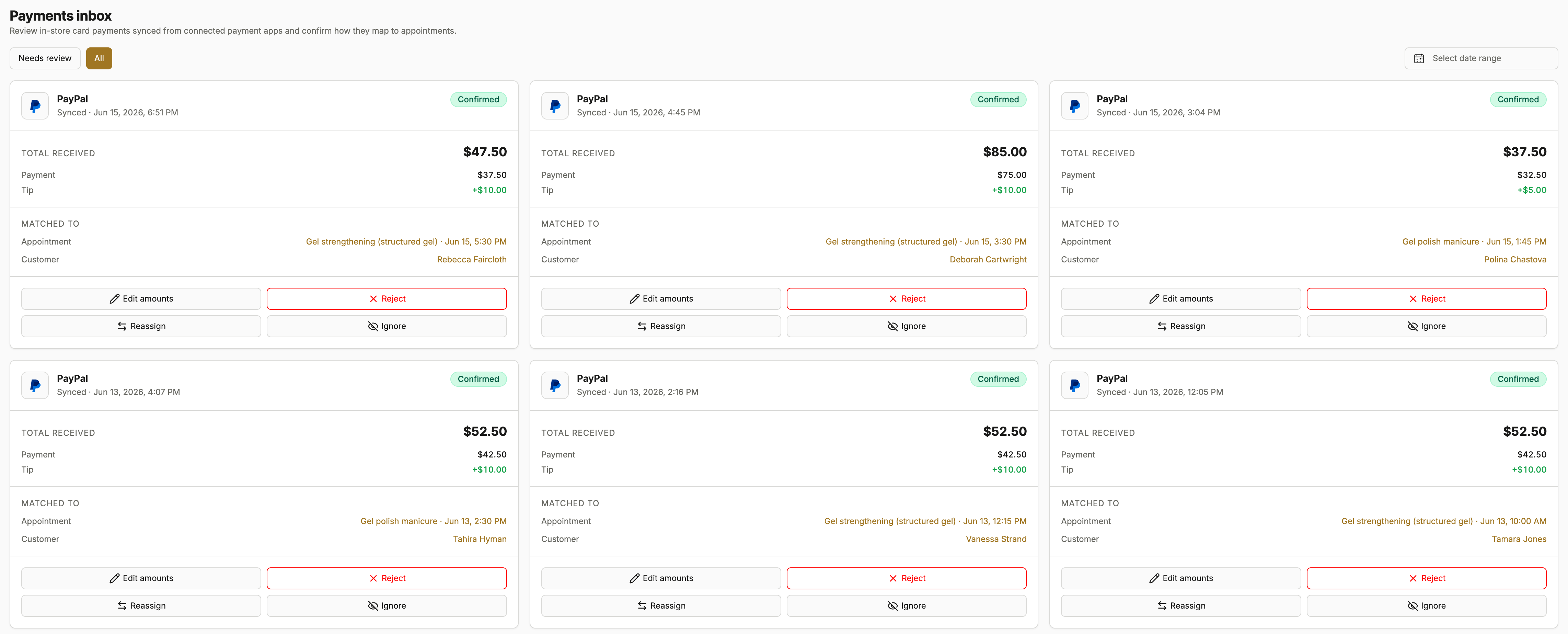Viewport: 1568px width, 634px height.
Task: Open customer Polina Chastova link
Action: coord(1515,259)
